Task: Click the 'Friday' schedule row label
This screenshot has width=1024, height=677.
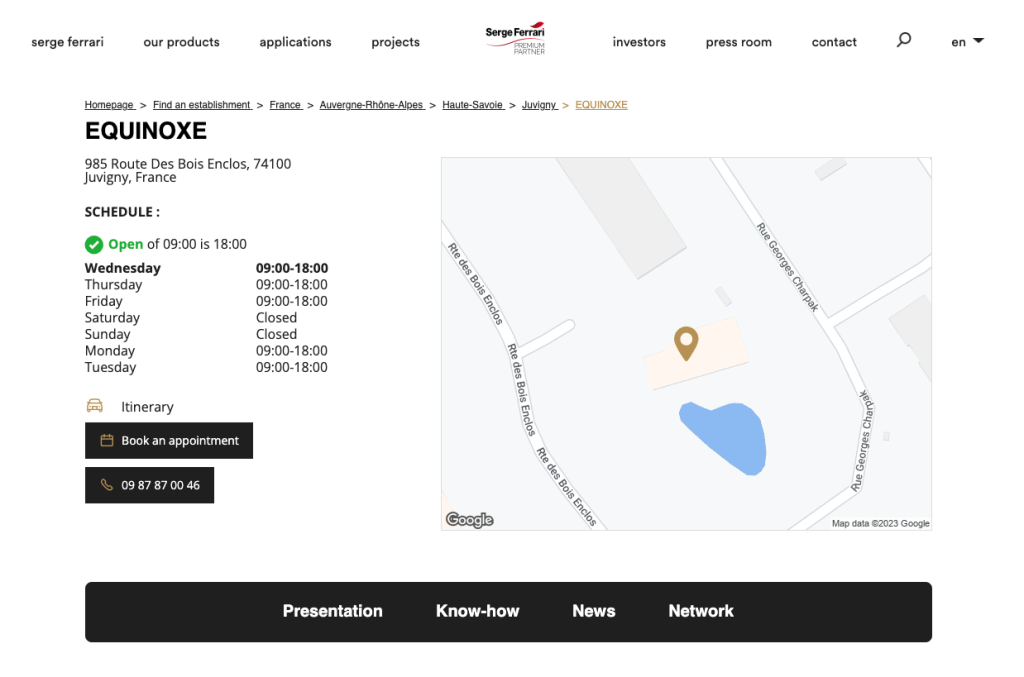Action: (104, 301)
